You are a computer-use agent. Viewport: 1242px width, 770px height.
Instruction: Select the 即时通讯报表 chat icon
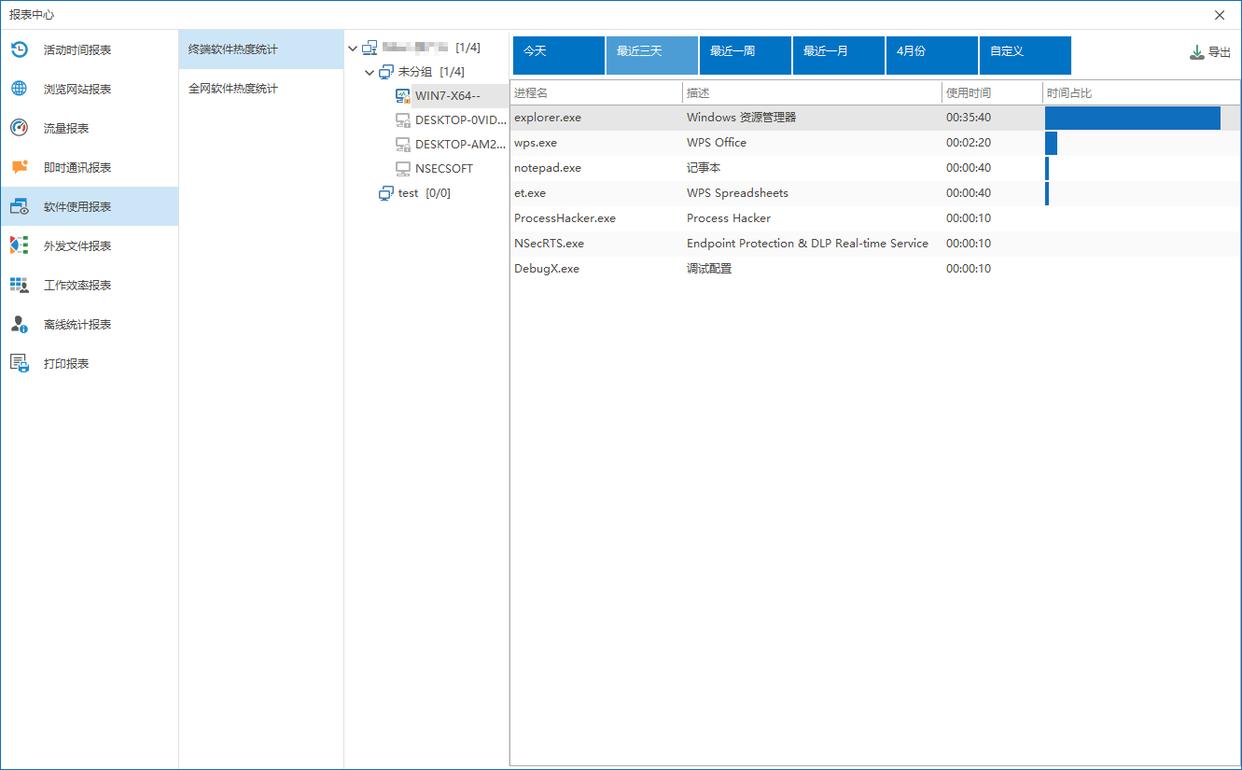(x=19, y=167)
